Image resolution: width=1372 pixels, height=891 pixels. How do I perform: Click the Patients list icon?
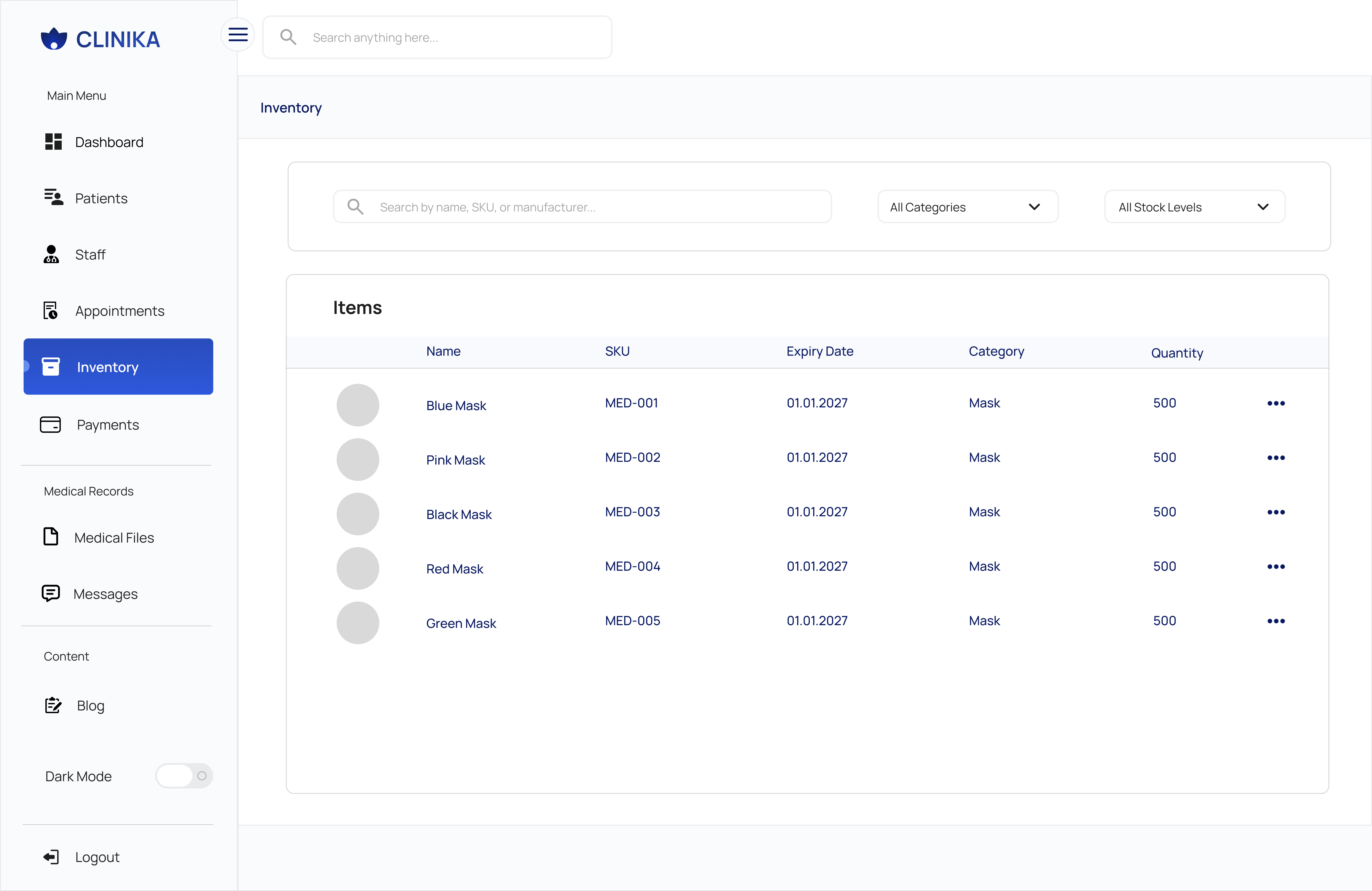pyautogui.click(x=53, y=197)
